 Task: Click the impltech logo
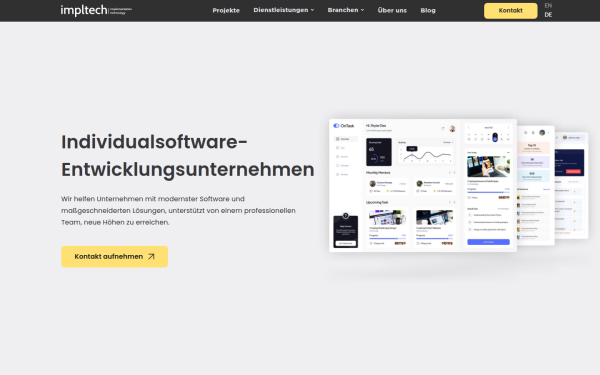tap(96, 10)
